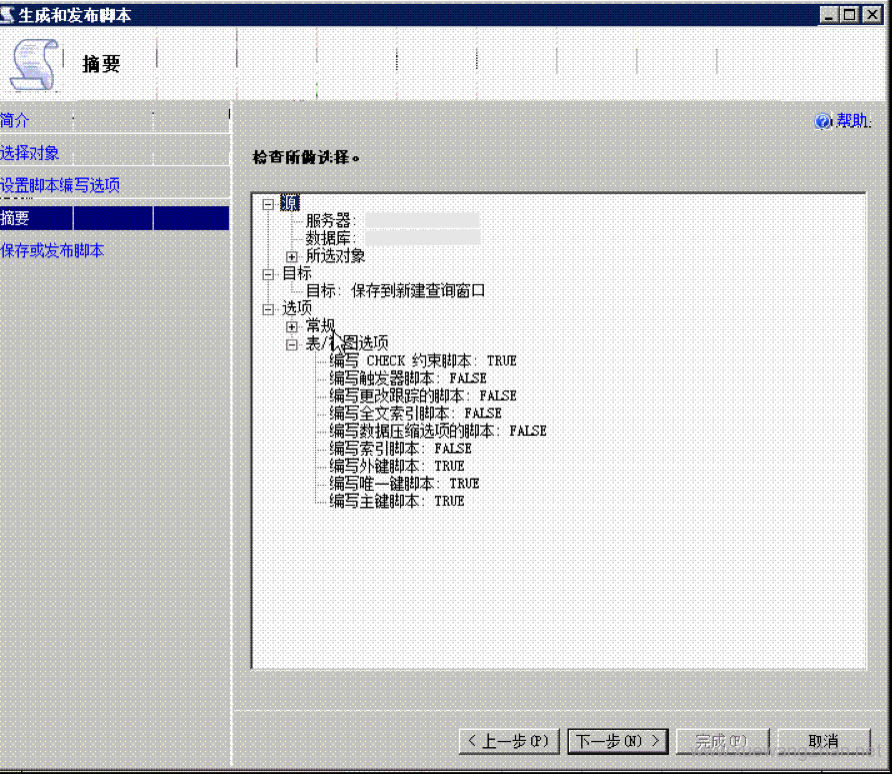The image size is (892, 774).
Task: Go back with 上一步(P) button
Action: [508, 741]
